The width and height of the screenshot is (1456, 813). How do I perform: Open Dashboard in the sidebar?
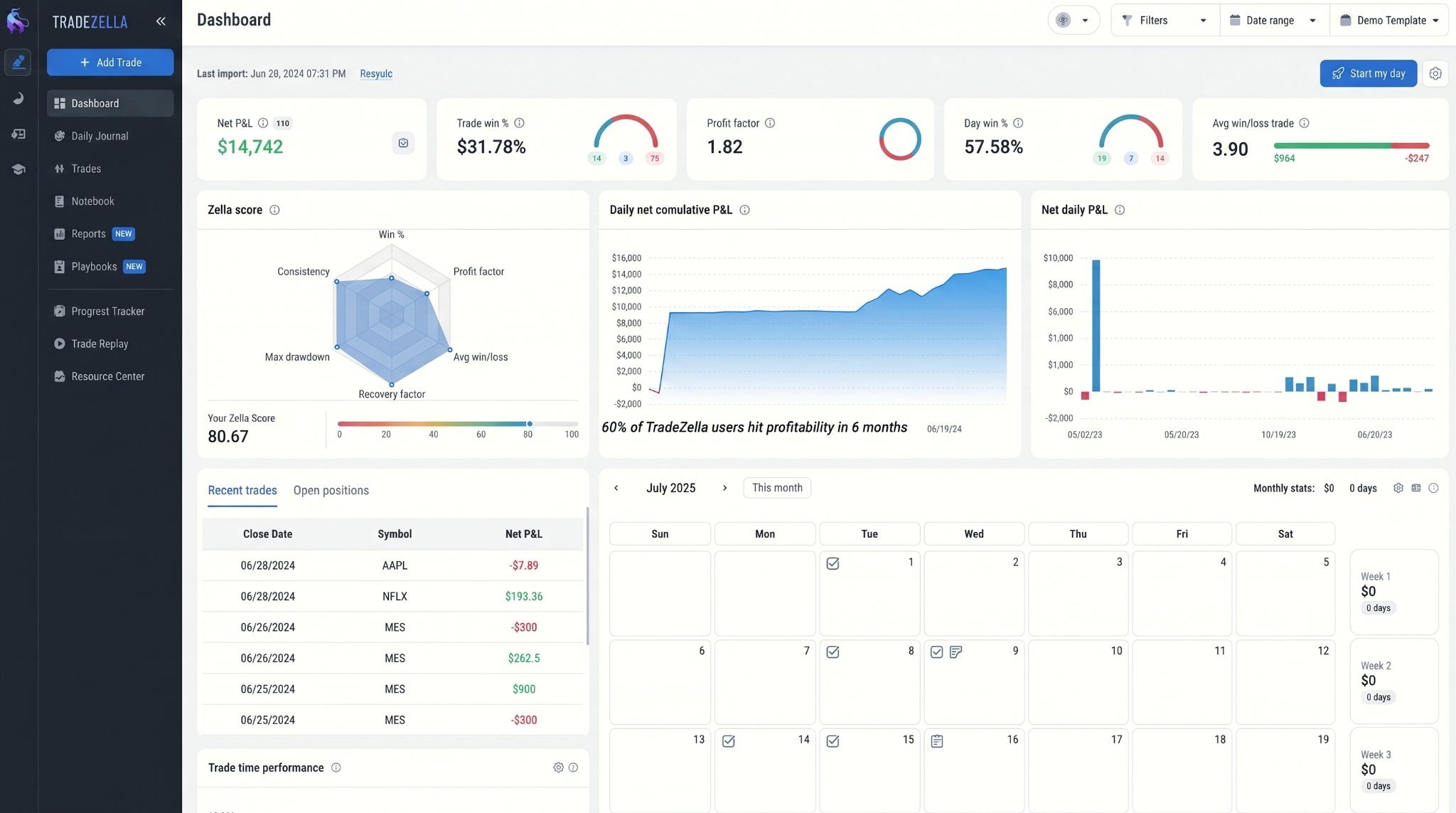tap(110, 103)
